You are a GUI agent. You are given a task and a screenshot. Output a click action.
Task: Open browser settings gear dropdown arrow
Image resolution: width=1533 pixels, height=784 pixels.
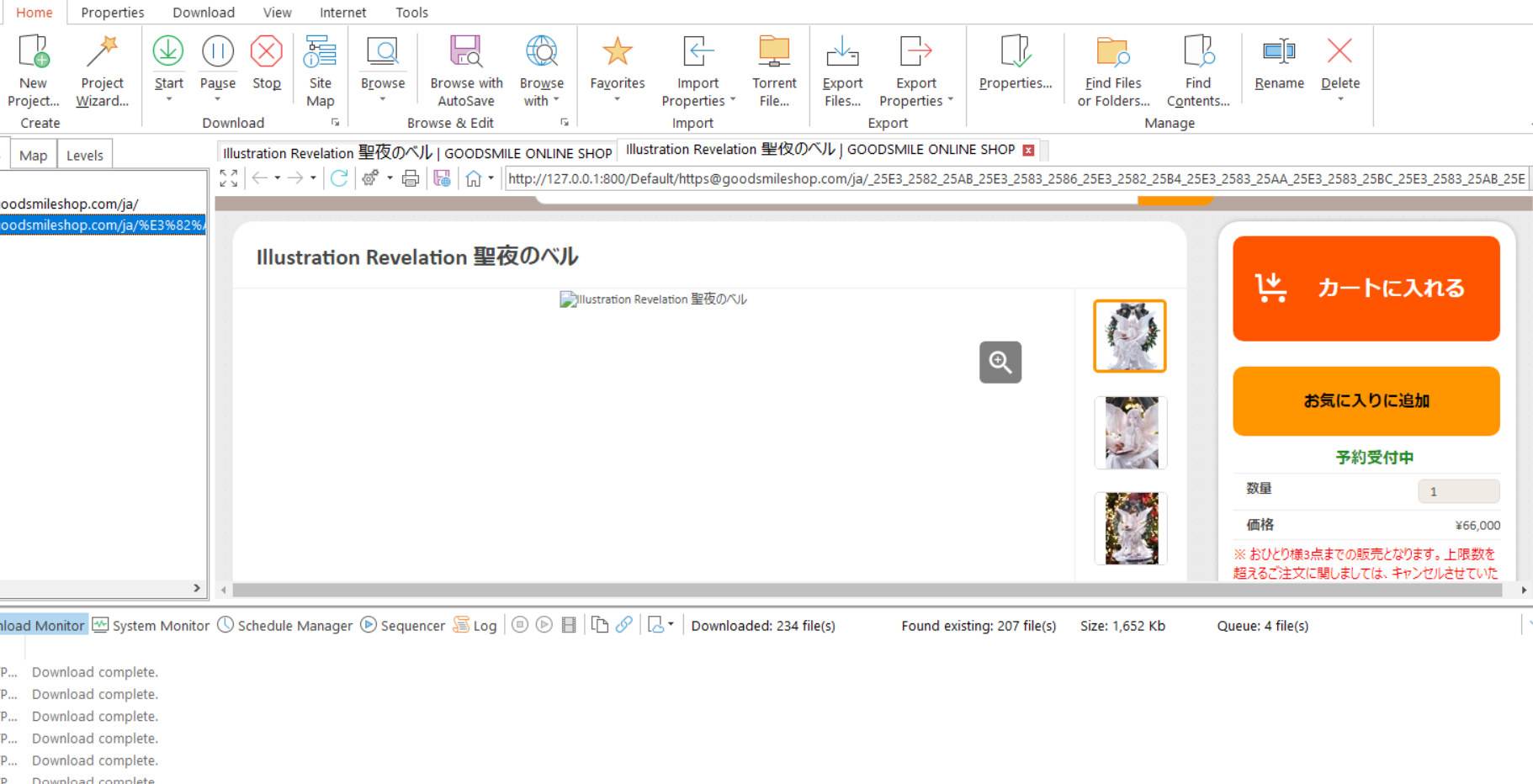click(390, 178)
